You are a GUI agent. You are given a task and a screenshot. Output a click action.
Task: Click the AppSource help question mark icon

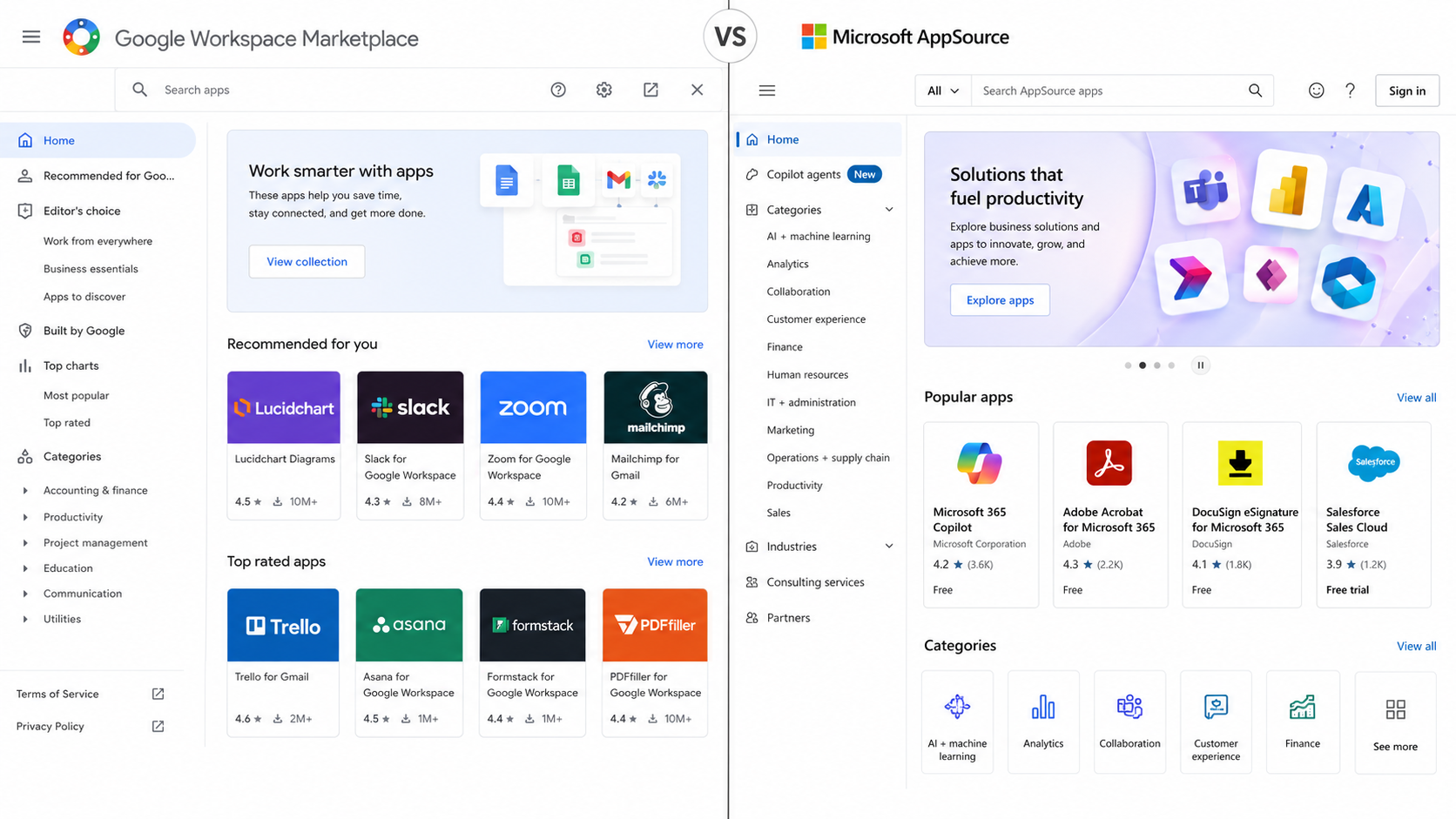(1350, 91)
